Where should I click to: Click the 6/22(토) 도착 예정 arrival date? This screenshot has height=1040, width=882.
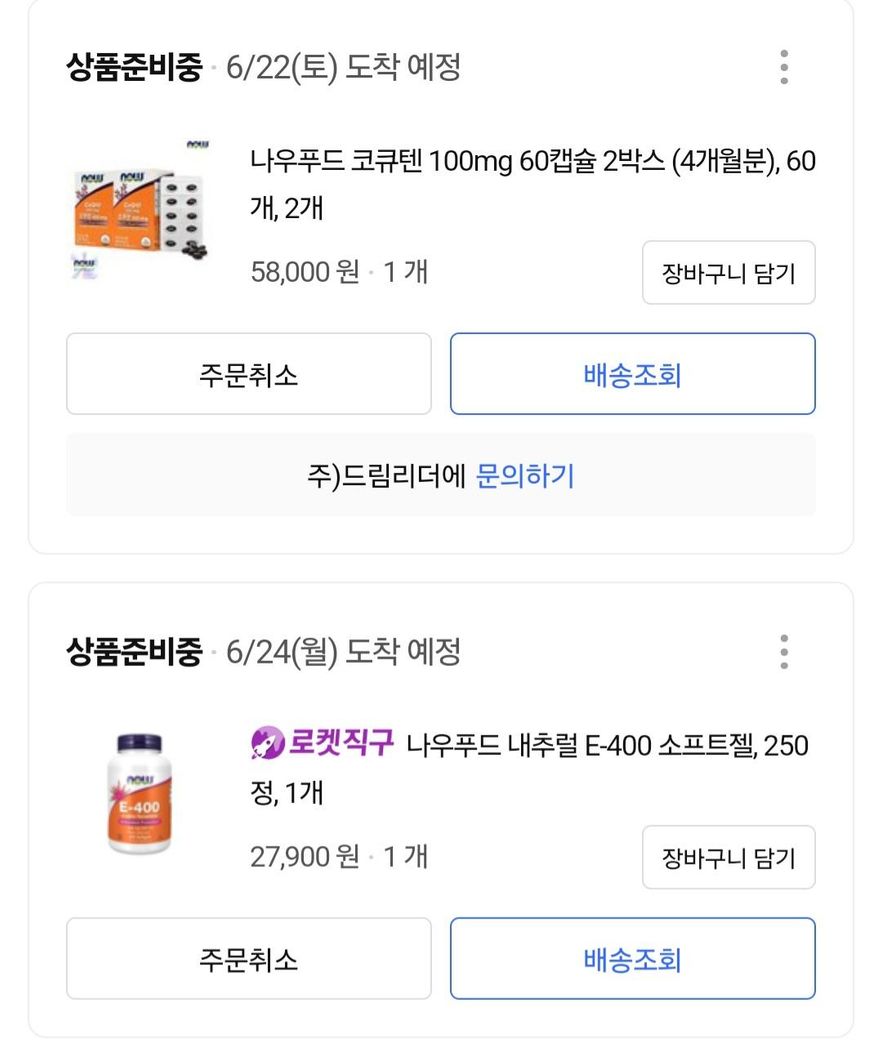(x=343, y=68)
